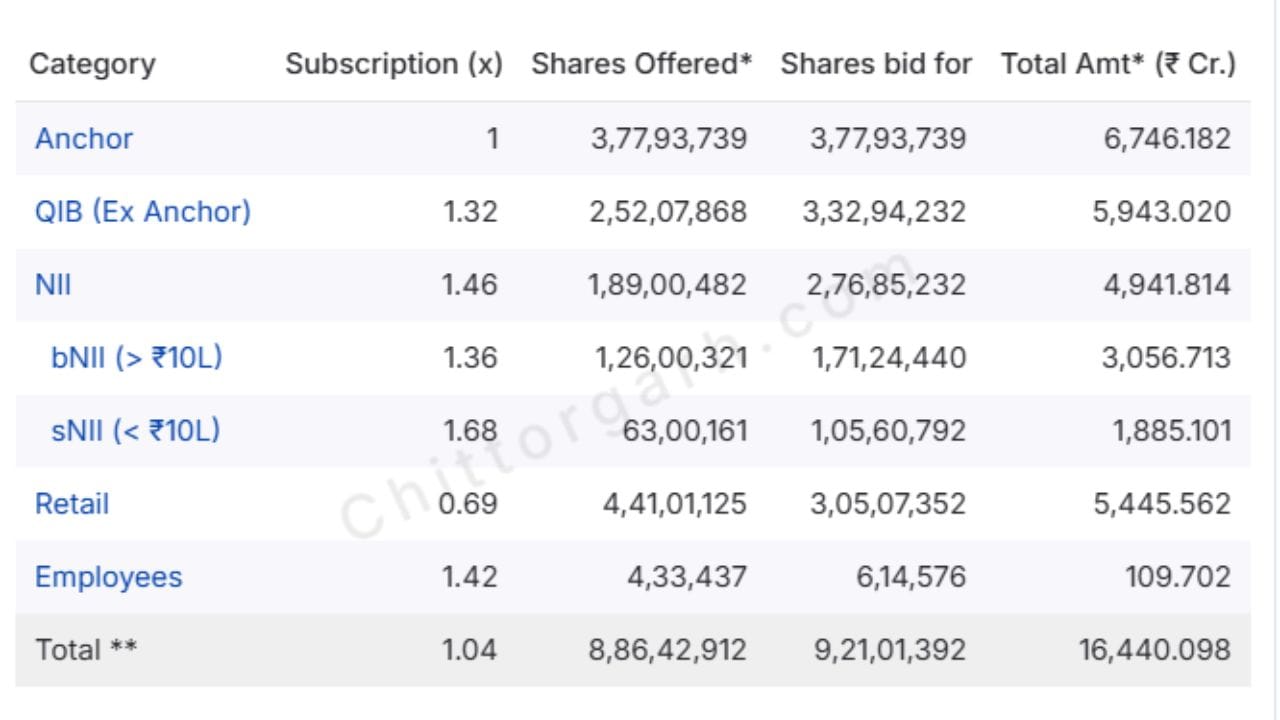Click the Subscription (x) column header
The width and height of the screenshot is (1280, 720).
point(393,65)
